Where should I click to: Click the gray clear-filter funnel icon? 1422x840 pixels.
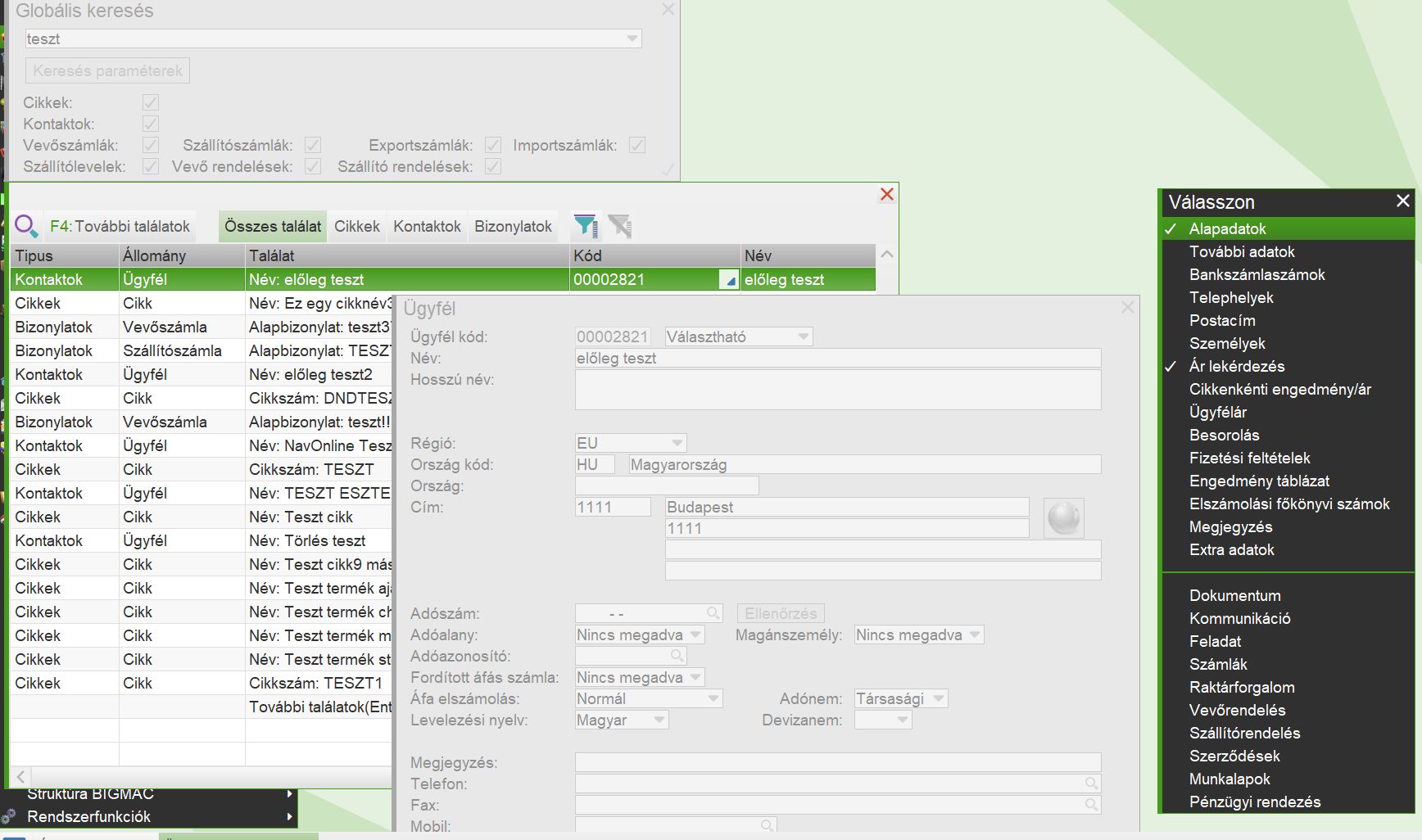click(x=620, y=226)
